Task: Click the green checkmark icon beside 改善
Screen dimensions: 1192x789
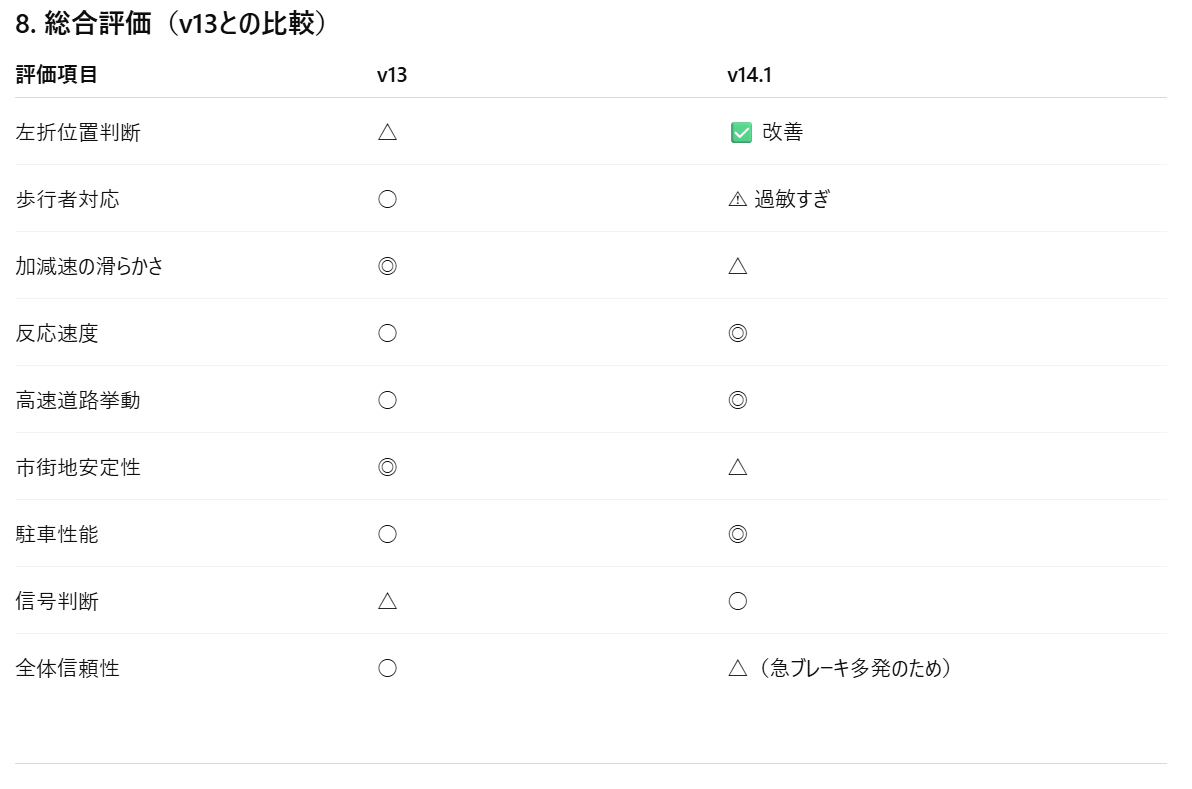Action: pos(741,133)
